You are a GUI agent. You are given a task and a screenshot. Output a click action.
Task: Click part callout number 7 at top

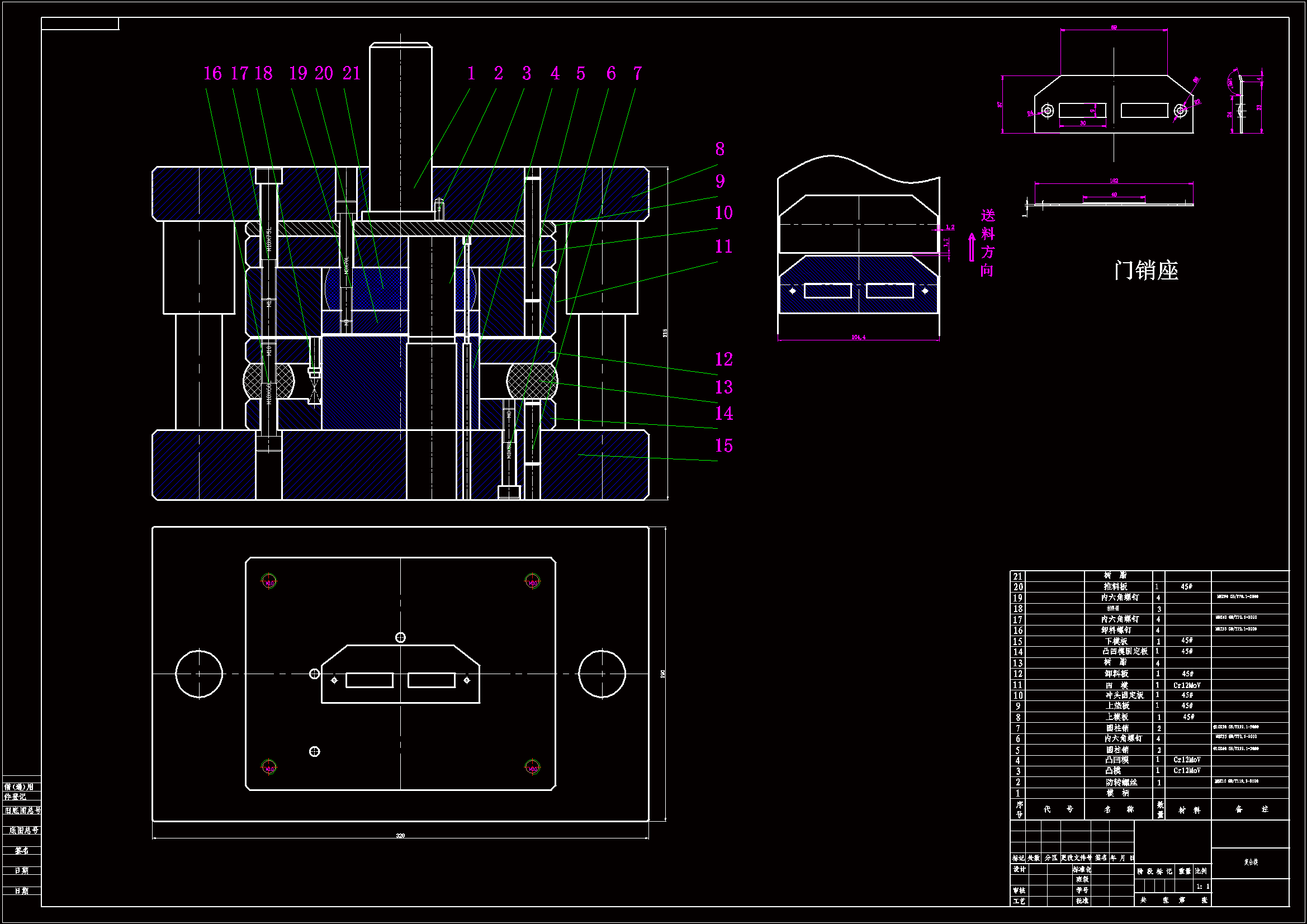pyautogui.click(x=637, y=73)
